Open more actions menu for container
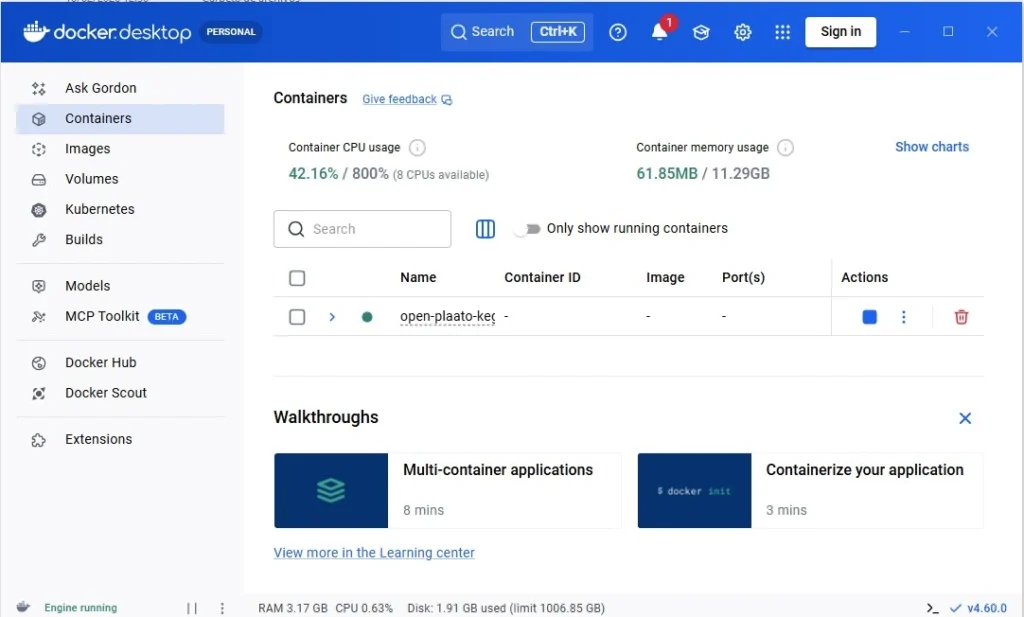 (x=904, y=317)
